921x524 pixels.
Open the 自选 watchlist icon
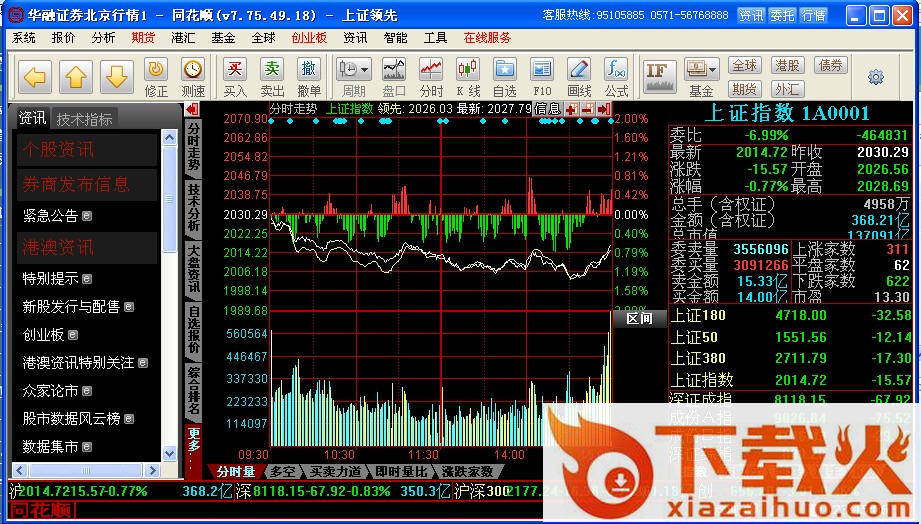pos(505,78)
